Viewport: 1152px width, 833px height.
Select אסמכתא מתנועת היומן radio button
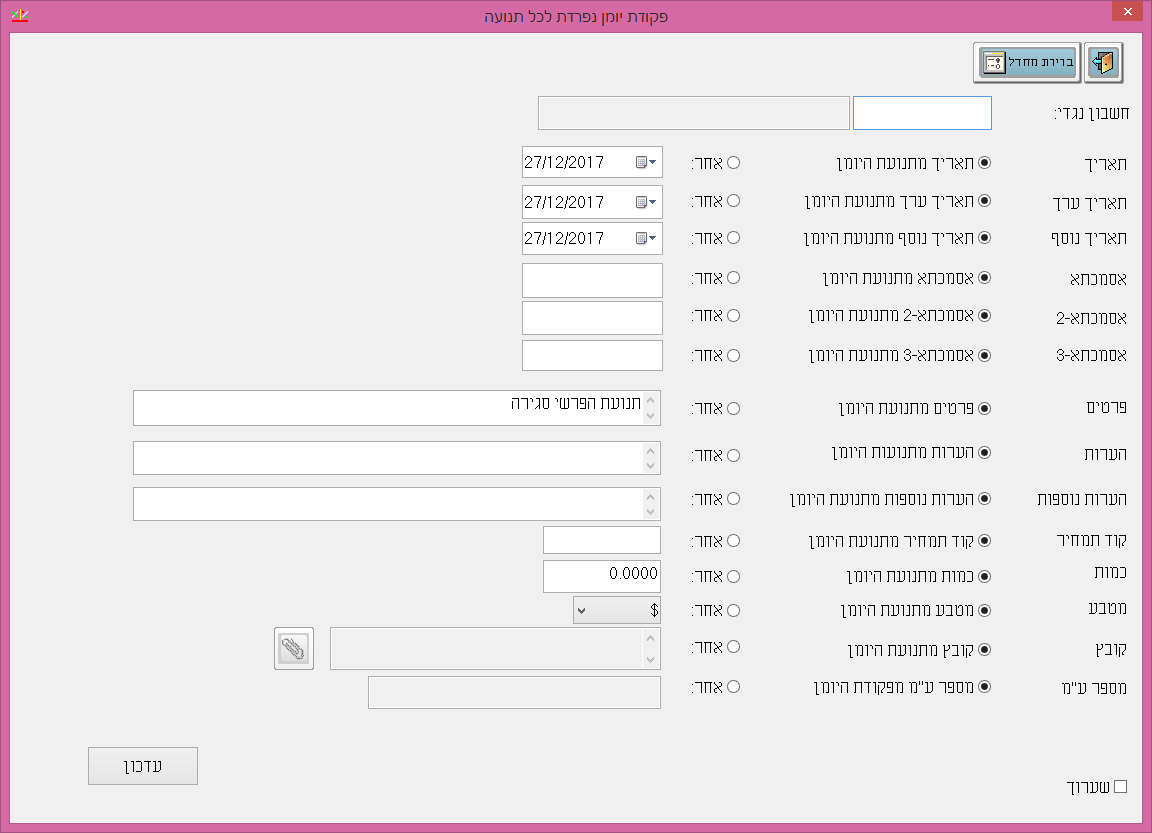click(x=984, y=277)
